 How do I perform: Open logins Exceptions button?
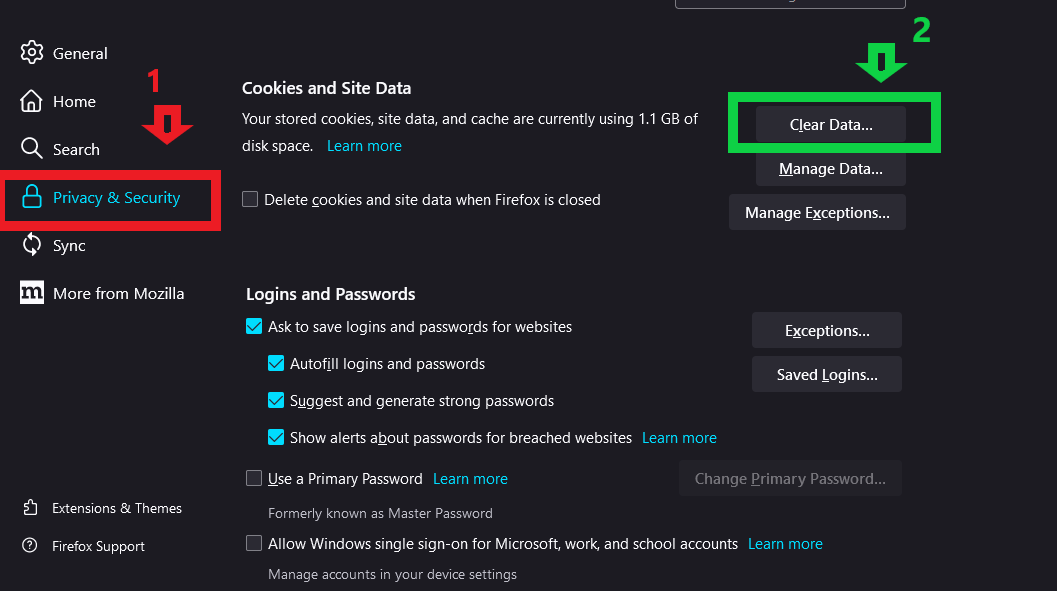coord(826,330)
